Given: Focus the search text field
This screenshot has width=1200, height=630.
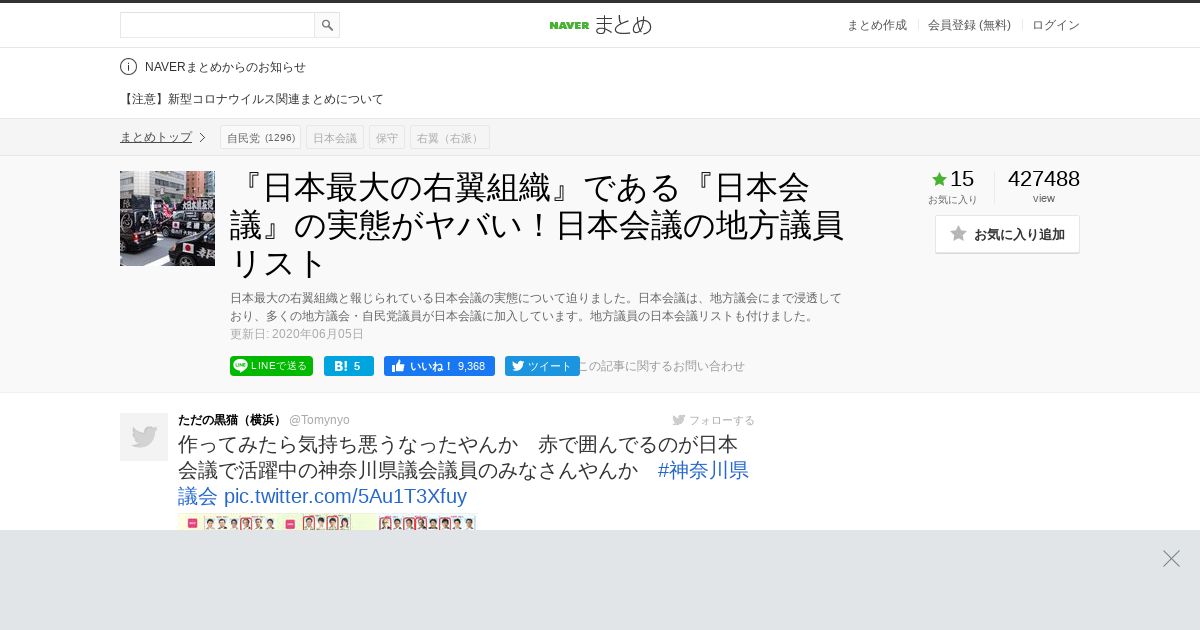Looking at the screenshot, I should (217, 25).
